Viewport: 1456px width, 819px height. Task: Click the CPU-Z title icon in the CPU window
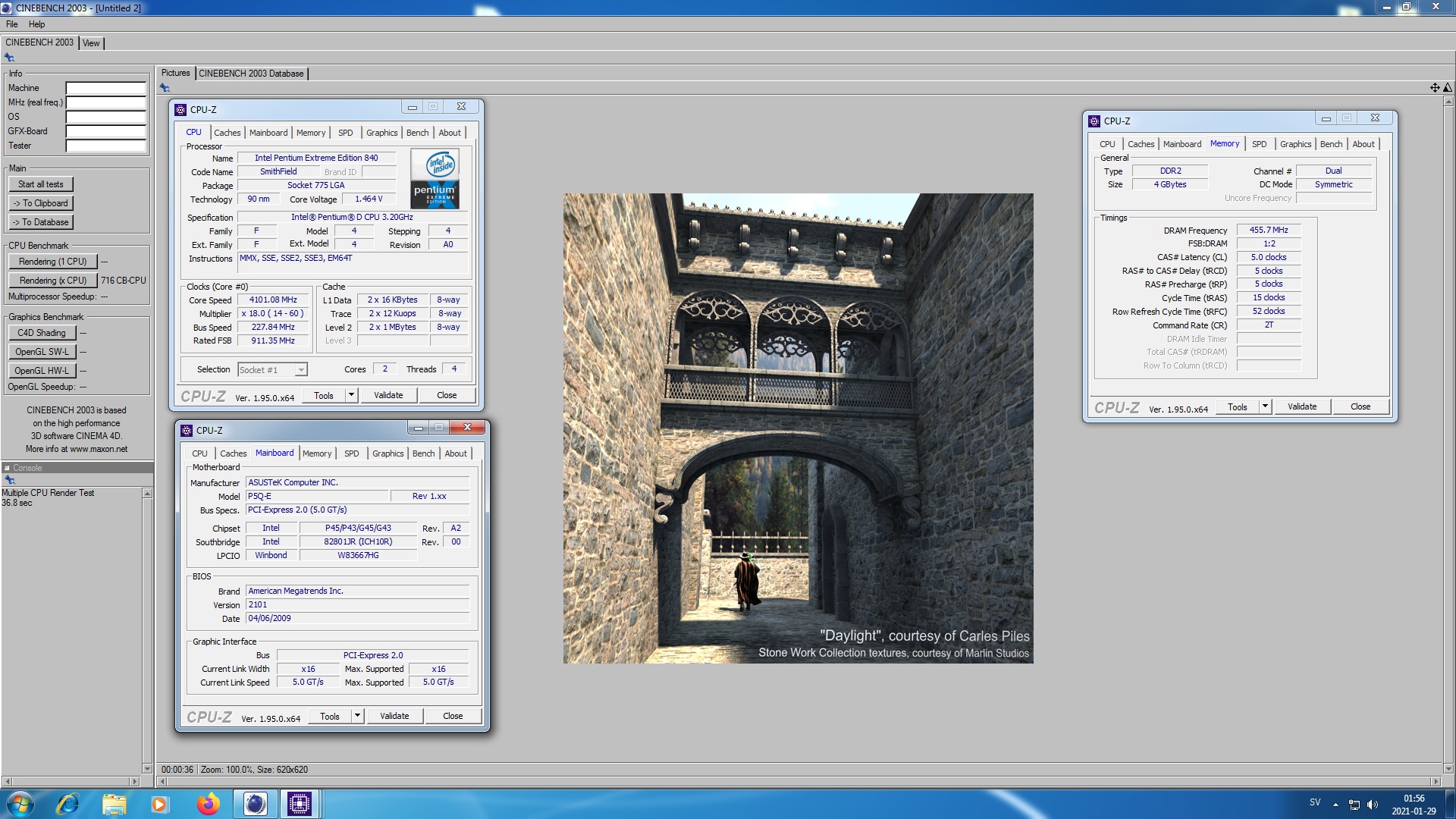180,110
